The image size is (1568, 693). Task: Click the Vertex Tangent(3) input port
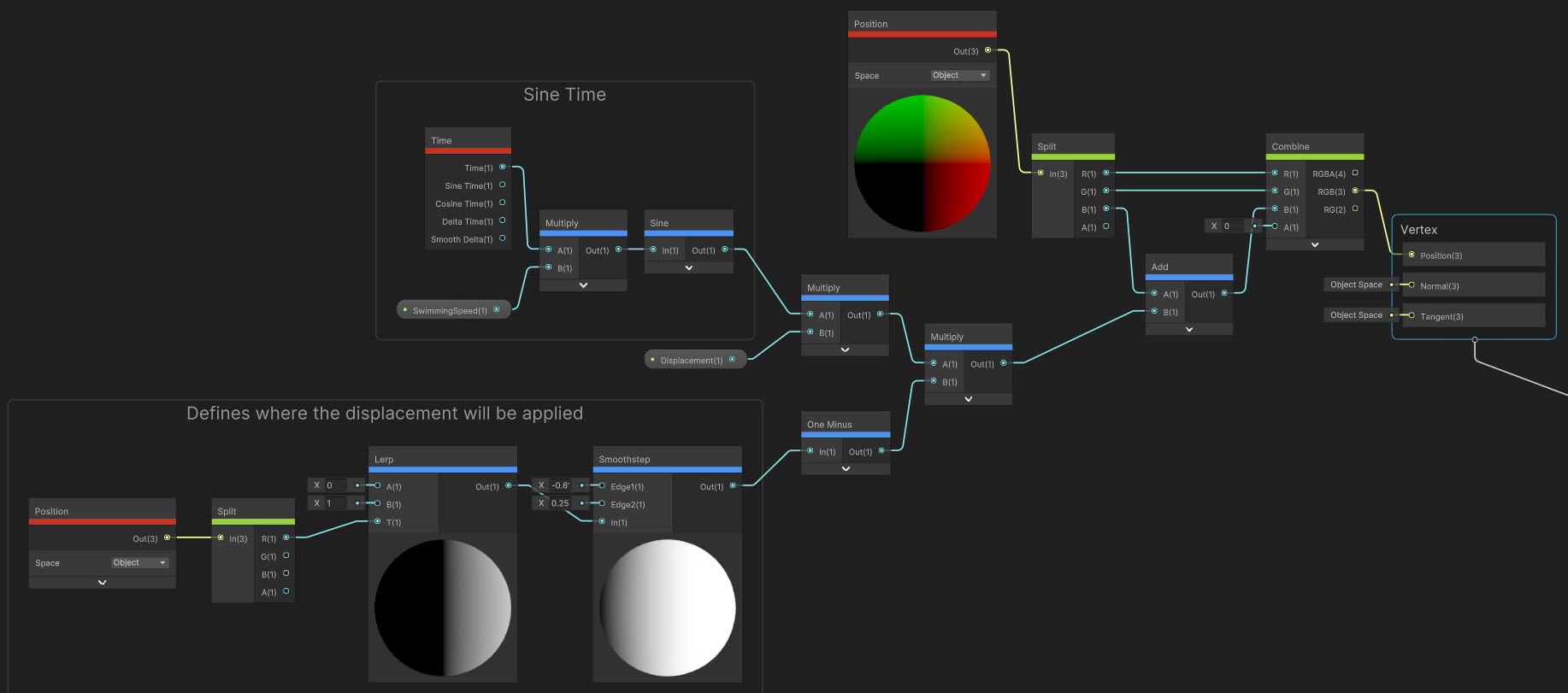click(x=1412, y=315)
